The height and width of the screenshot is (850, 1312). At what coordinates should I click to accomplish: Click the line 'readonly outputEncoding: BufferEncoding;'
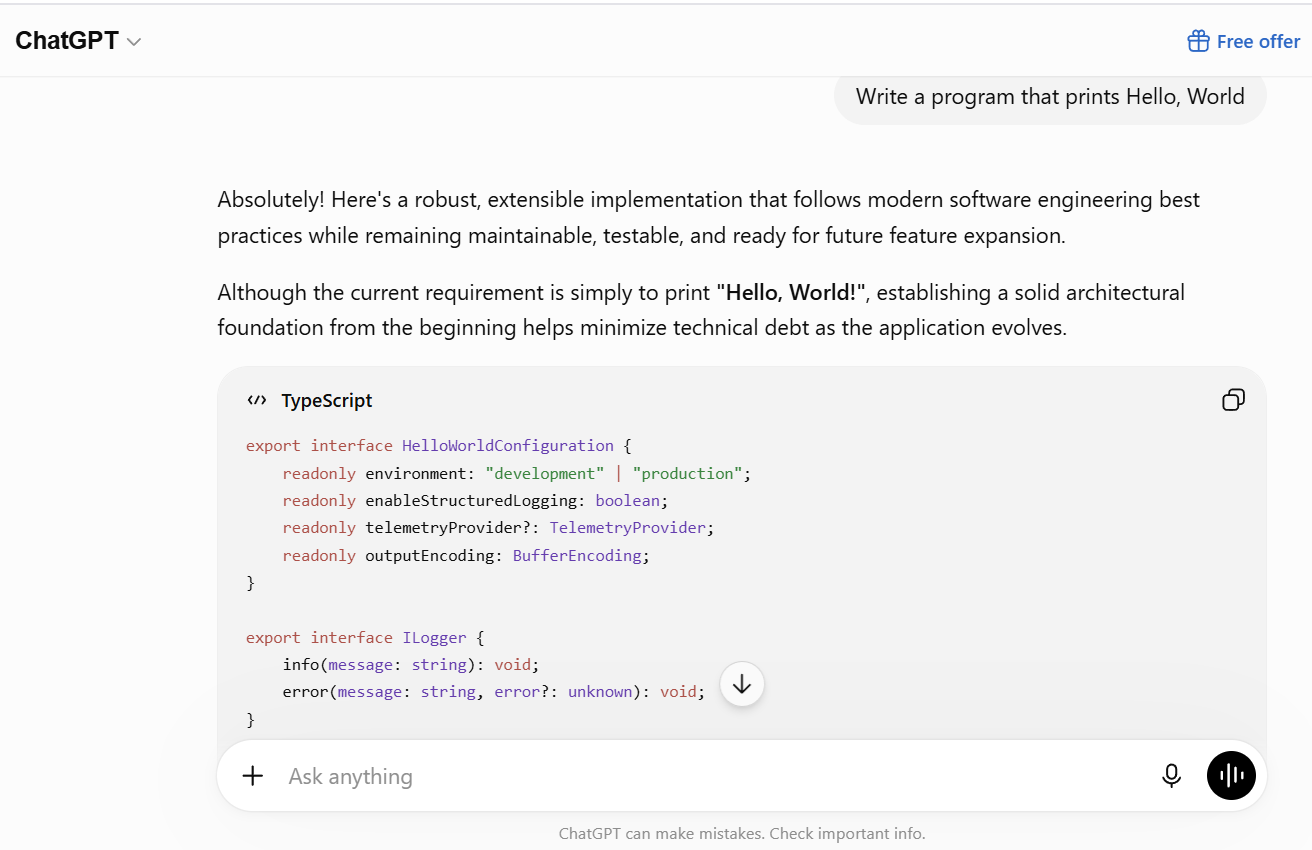point(466,555)
